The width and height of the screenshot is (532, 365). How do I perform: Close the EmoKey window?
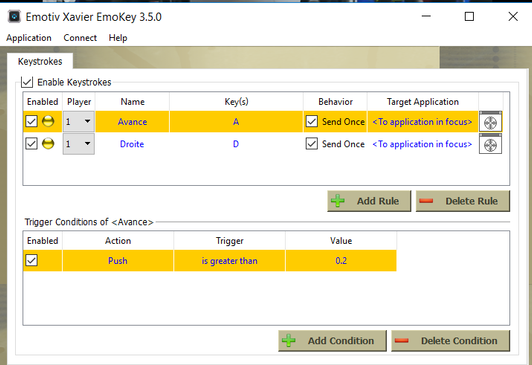[x=513, y=16]
